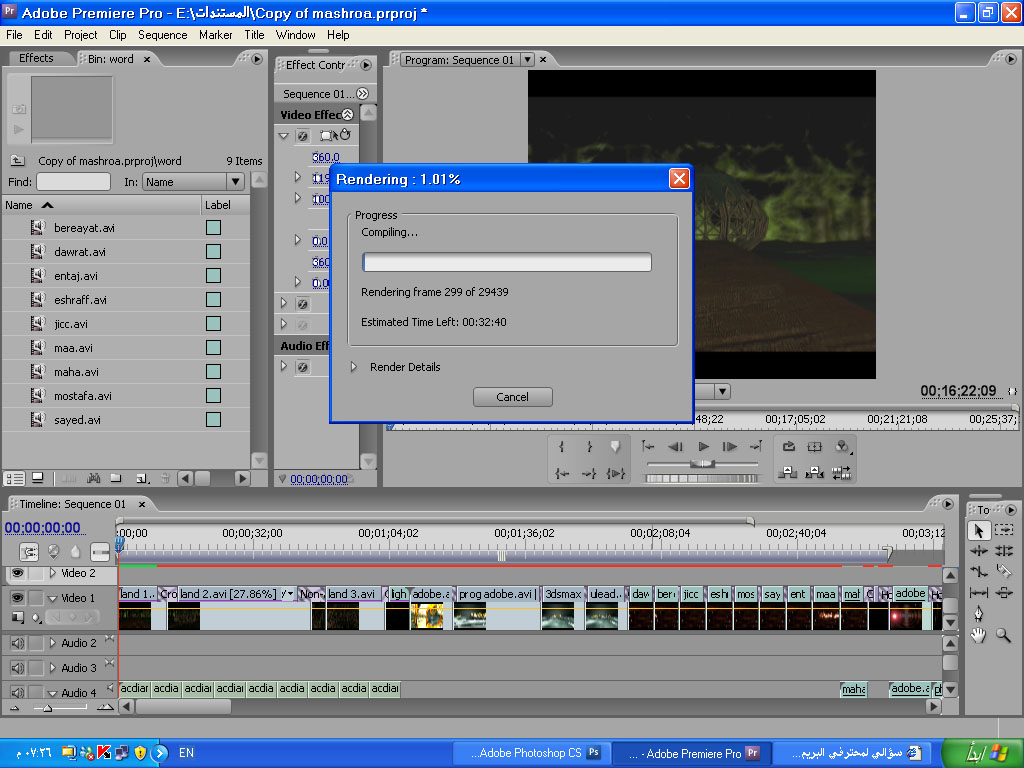Mute the Audio 2 track speaker
The width and height of the screenshot is (1024, 768).
[x=18, y=643]
